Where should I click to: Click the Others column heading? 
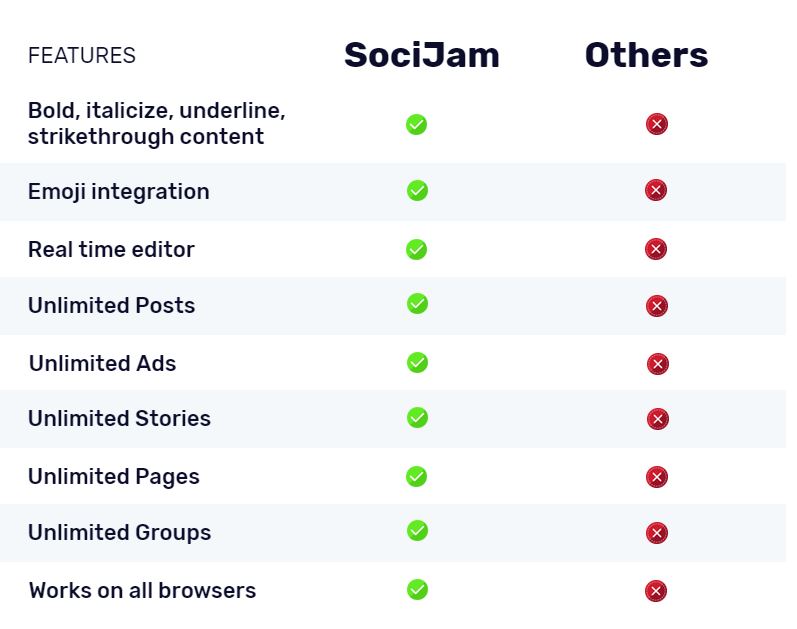647,55
